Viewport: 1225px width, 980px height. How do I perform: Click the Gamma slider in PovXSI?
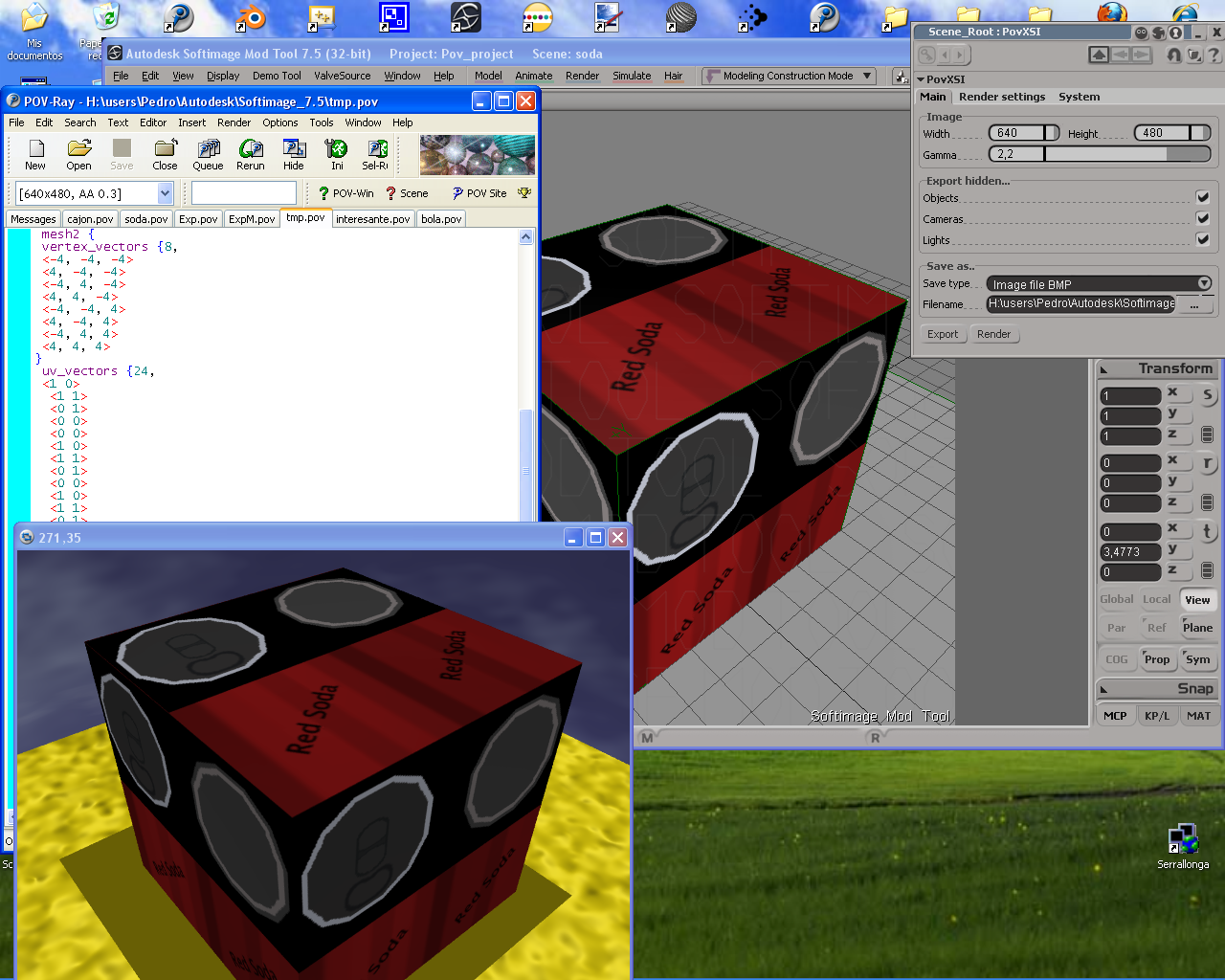(1099, 154)
